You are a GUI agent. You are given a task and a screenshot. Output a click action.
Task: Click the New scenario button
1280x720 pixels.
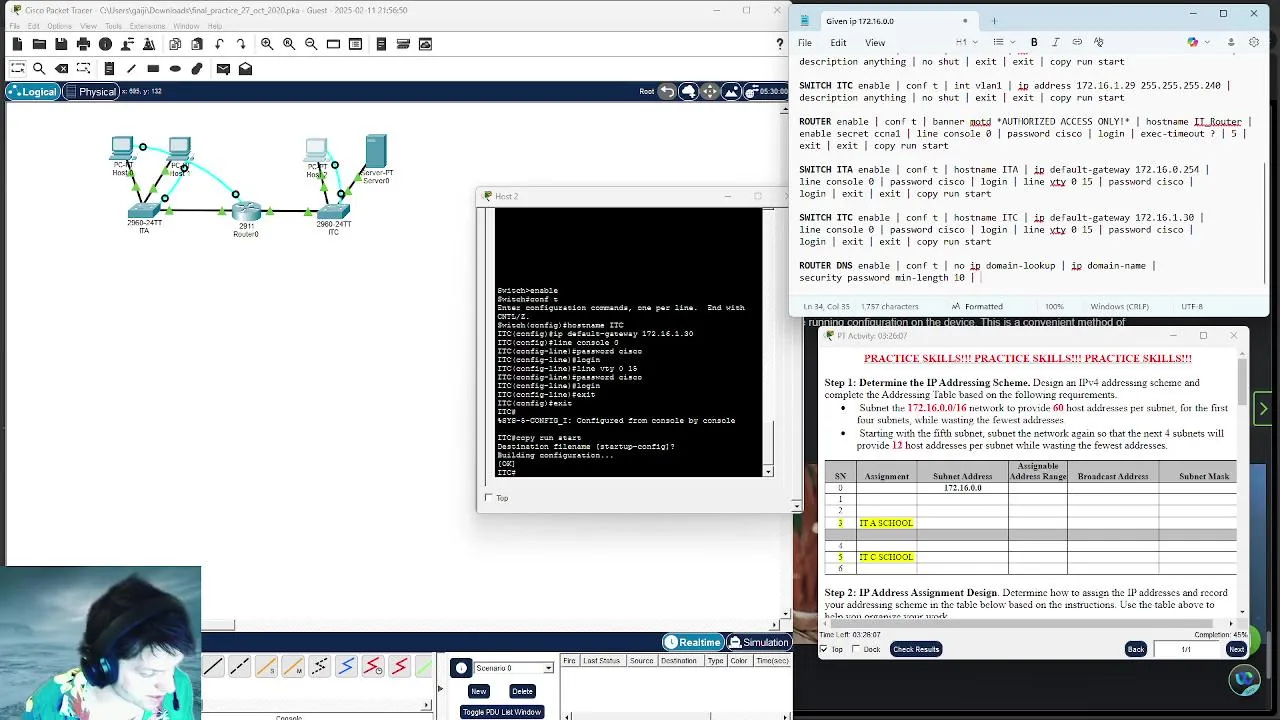pyautogui.click(x=479, y=691)
